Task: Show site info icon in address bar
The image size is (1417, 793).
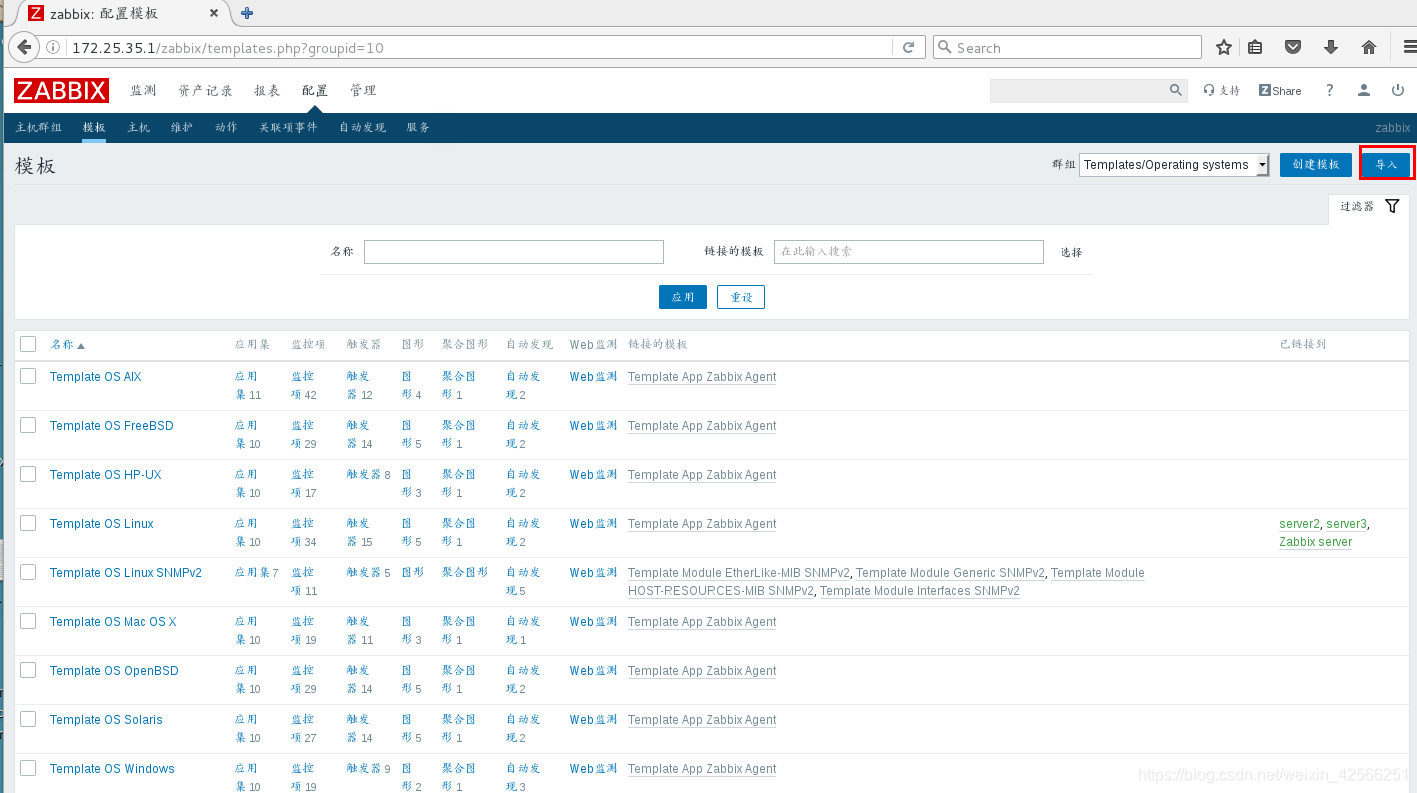Action: (x=53, y=47)
